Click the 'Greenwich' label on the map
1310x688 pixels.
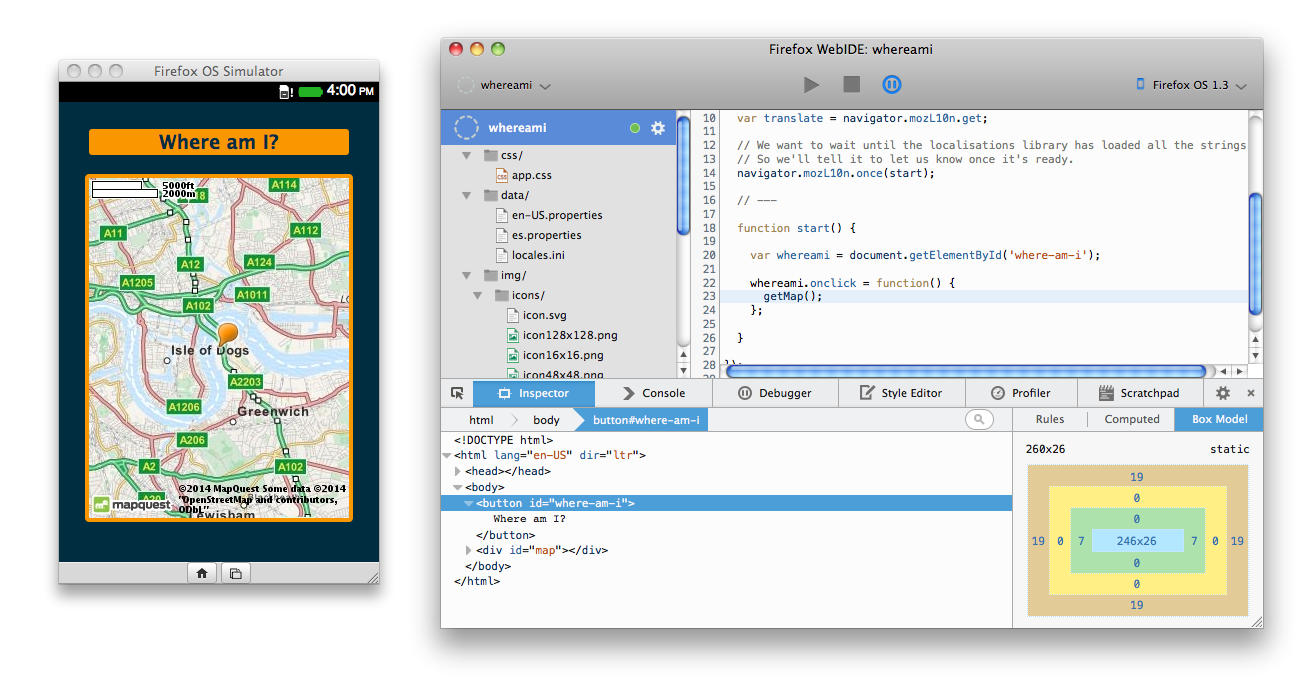tap(273, 411)
